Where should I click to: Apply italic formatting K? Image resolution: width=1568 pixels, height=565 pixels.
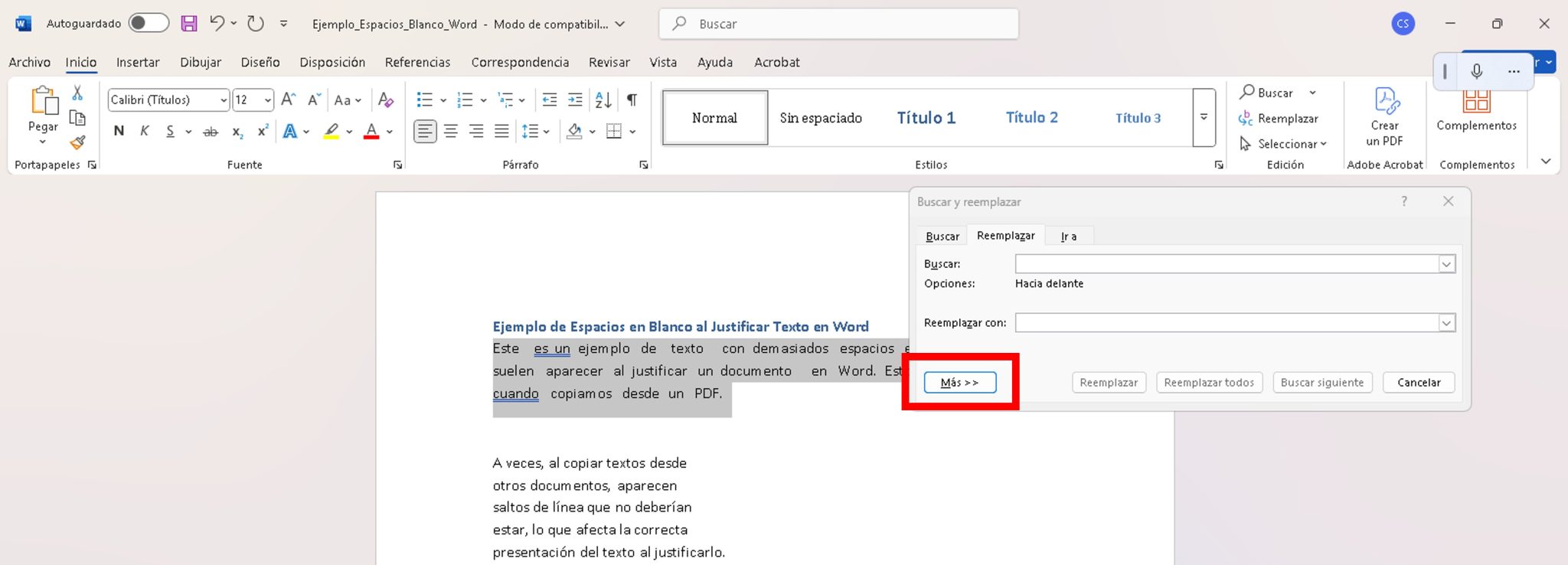144,132
